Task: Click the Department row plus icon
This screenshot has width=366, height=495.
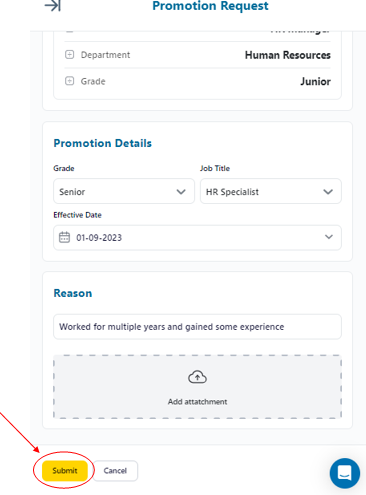Action: point(69,54)
